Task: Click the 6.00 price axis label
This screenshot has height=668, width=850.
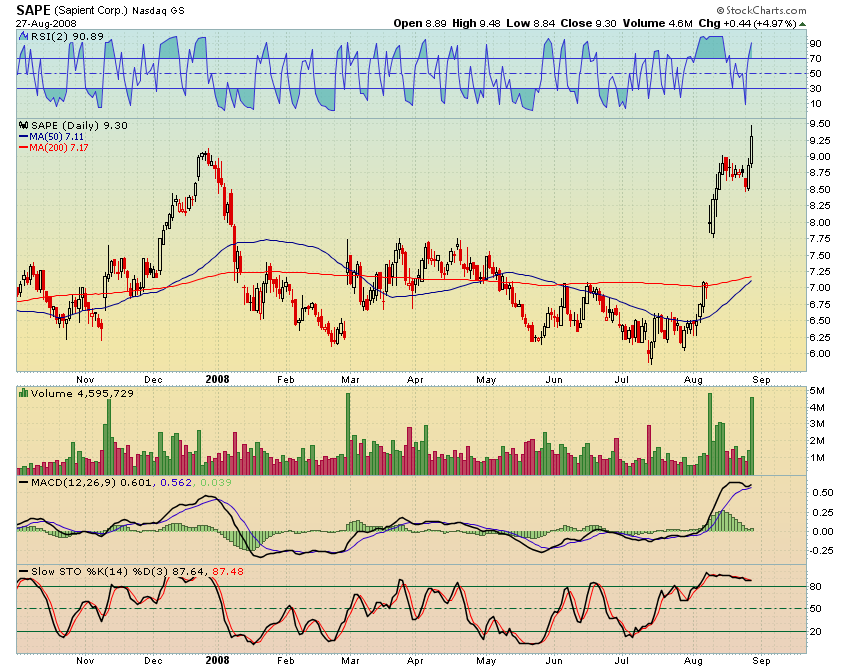Action: point(820,354)
